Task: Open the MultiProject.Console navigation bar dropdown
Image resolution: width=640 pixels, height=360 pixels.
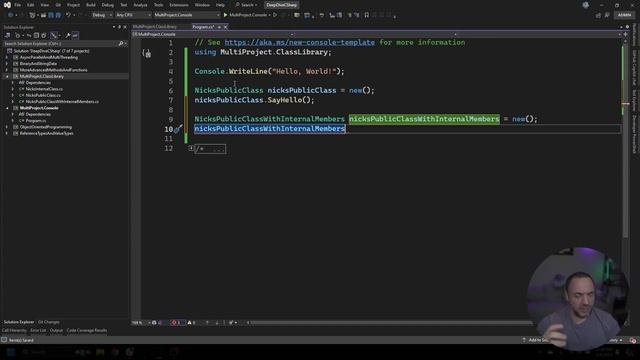Action: click(213, 34)
